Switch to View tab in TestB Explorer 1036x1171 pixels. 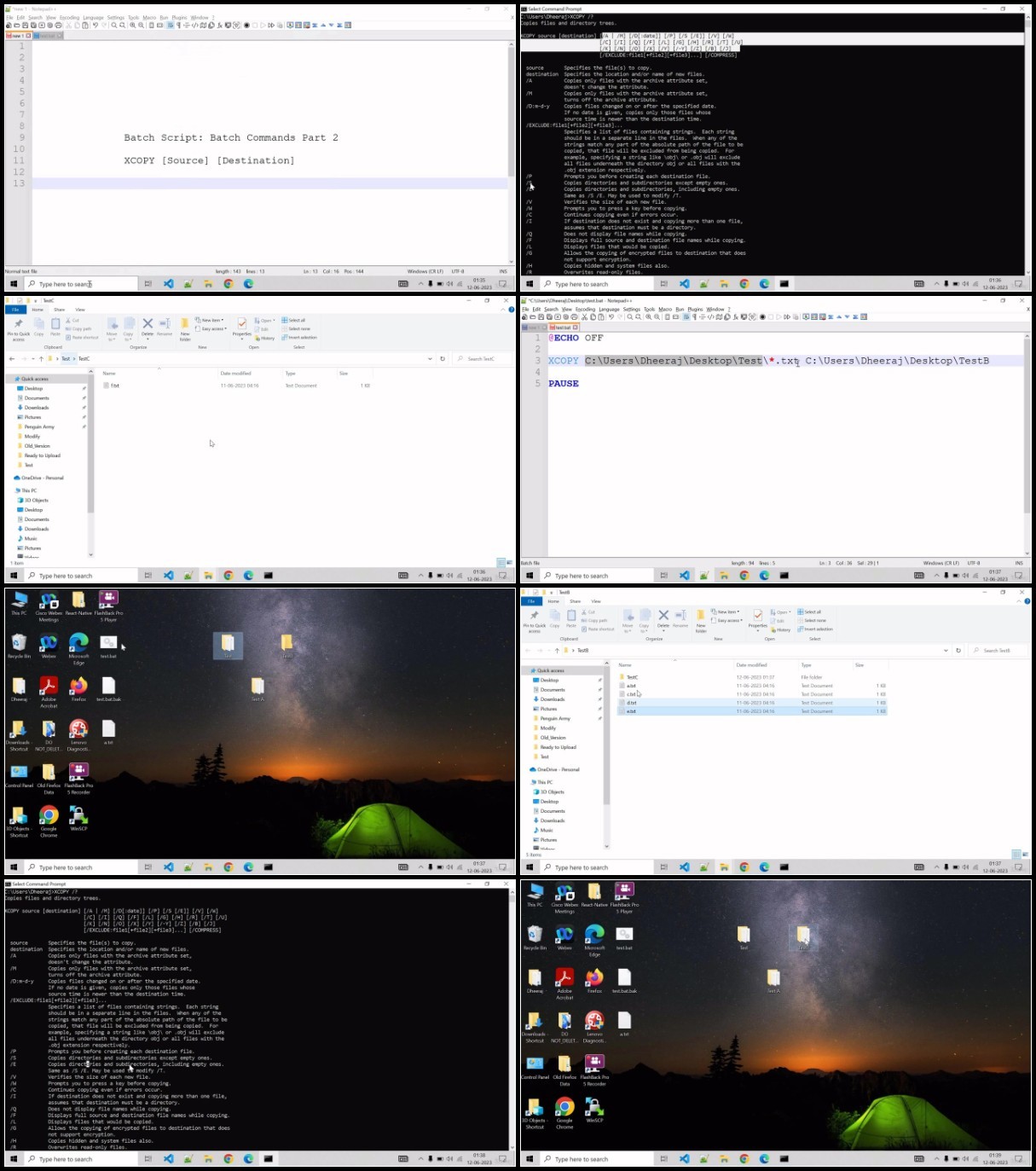click(x=596, y=601)
